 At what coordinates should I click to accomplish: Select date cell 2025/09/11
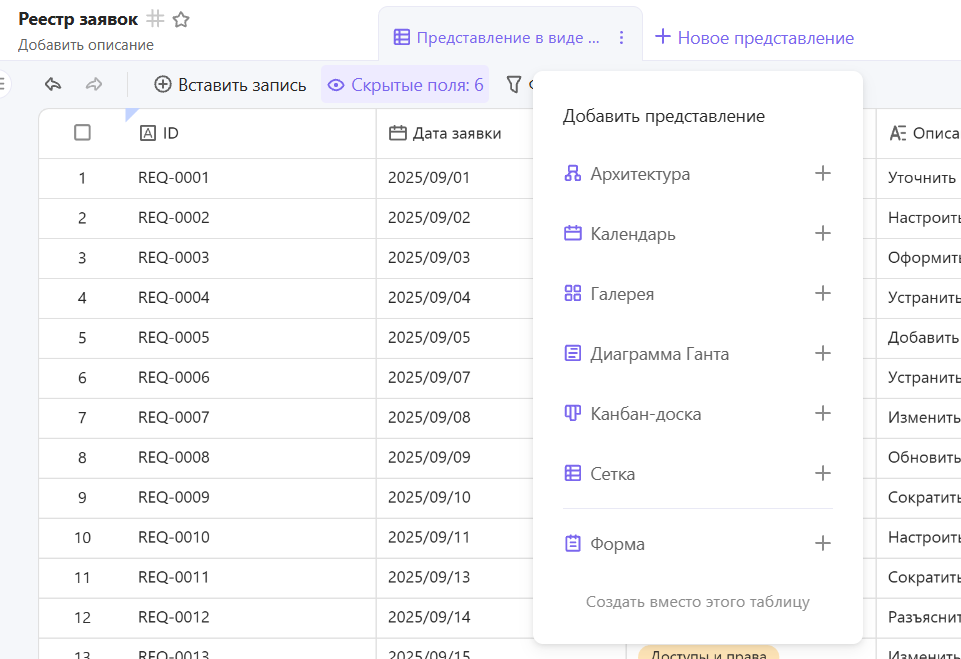(455, 538)
